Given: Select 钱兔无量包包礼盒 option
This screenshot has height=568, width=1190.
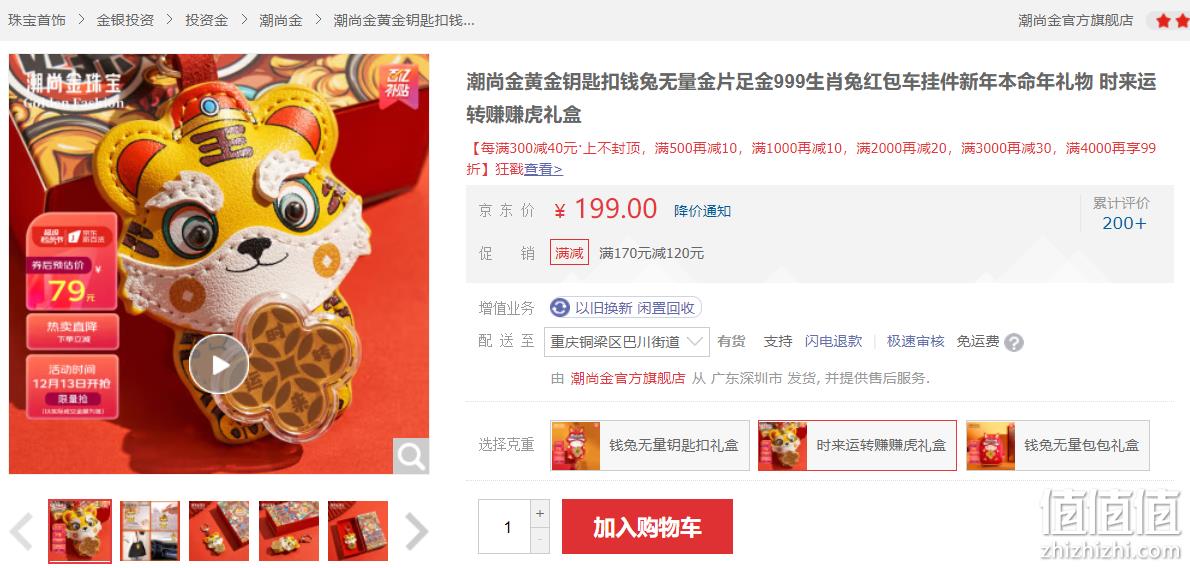Looking at the screenshot, I should pos(1057,446).
